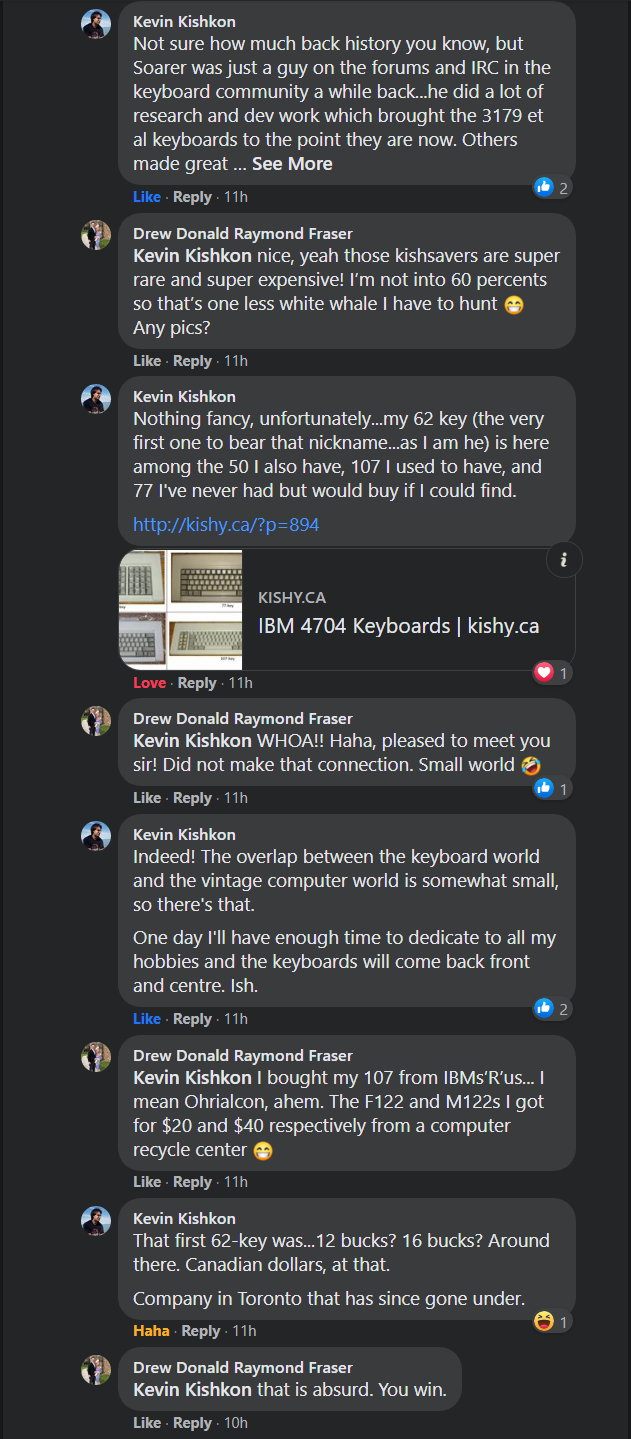This screenshot has height=1439, width=631.
Task: Like Drew's 'Any pics?' comment
Action: (146, 360)
